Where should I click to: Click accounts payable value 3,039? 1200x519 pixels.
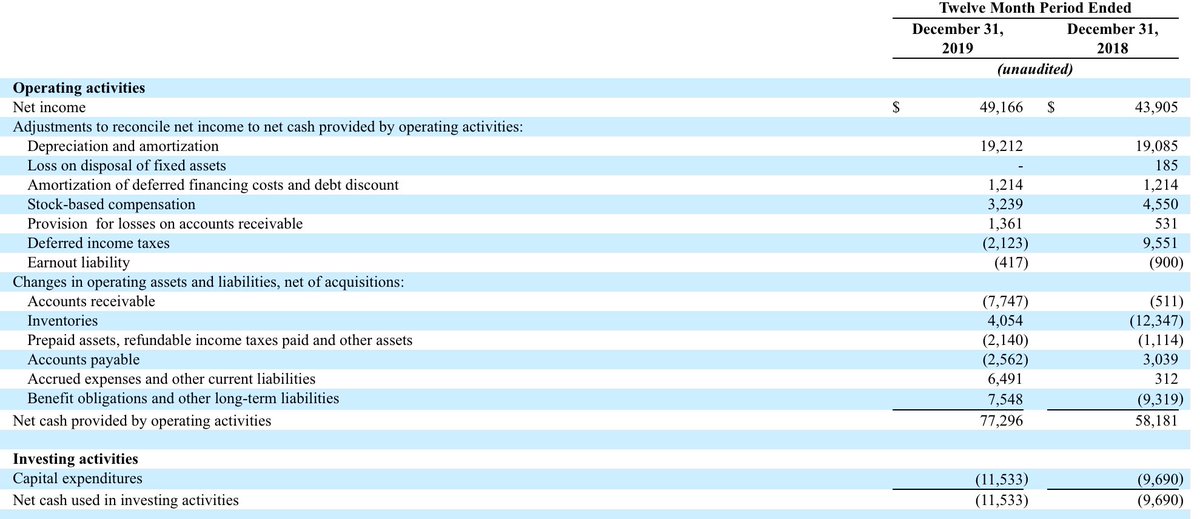click(x=1162, y=359)
